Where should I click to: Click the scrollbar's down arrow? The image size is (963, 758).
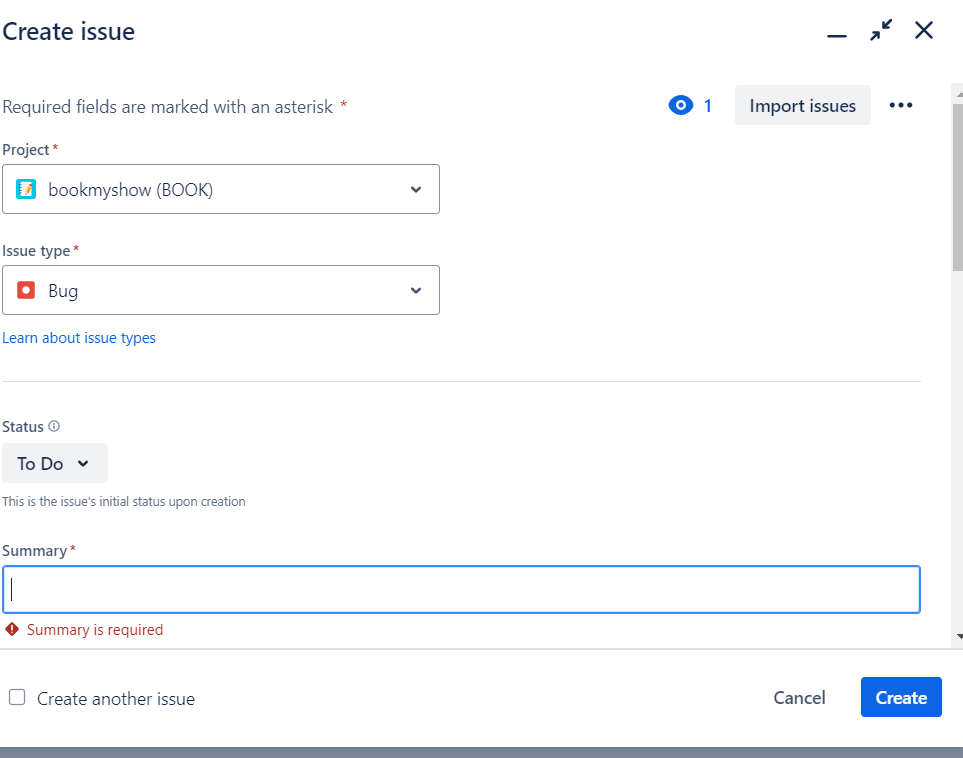(x=958, y=636)
